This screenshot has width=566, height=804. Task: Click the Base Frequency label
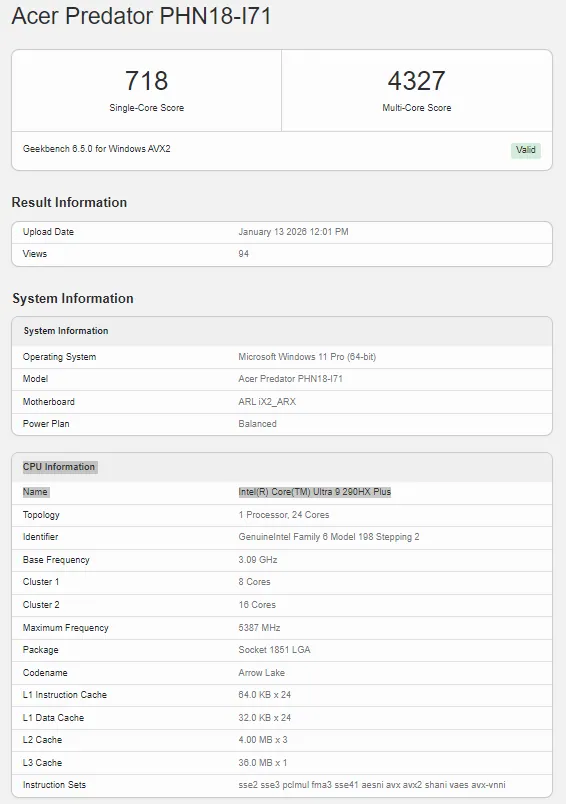56,560
